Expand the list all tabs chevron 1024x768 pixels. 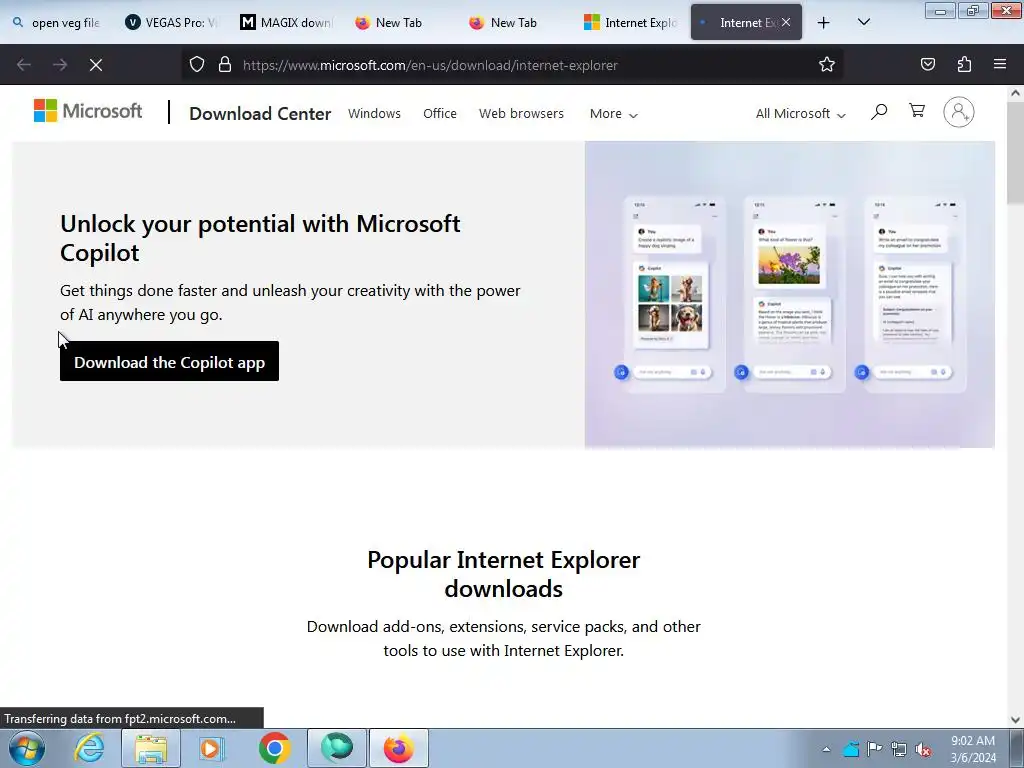[x=863, y=23]
